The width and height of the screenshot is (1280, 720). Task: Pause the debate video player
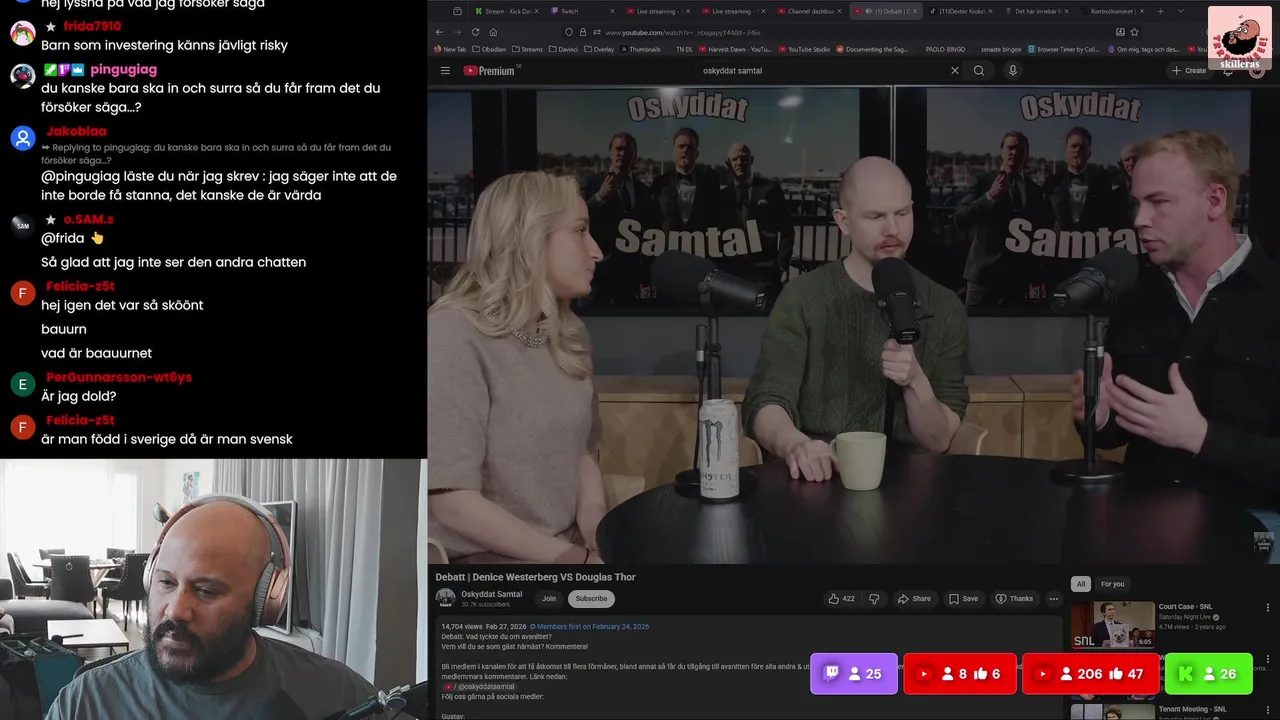pos(853,325)
